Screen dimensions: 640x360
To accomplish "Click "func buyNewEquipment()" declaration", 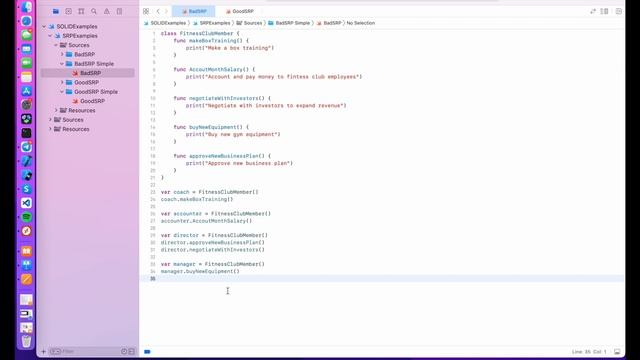I will click(208, 127).
